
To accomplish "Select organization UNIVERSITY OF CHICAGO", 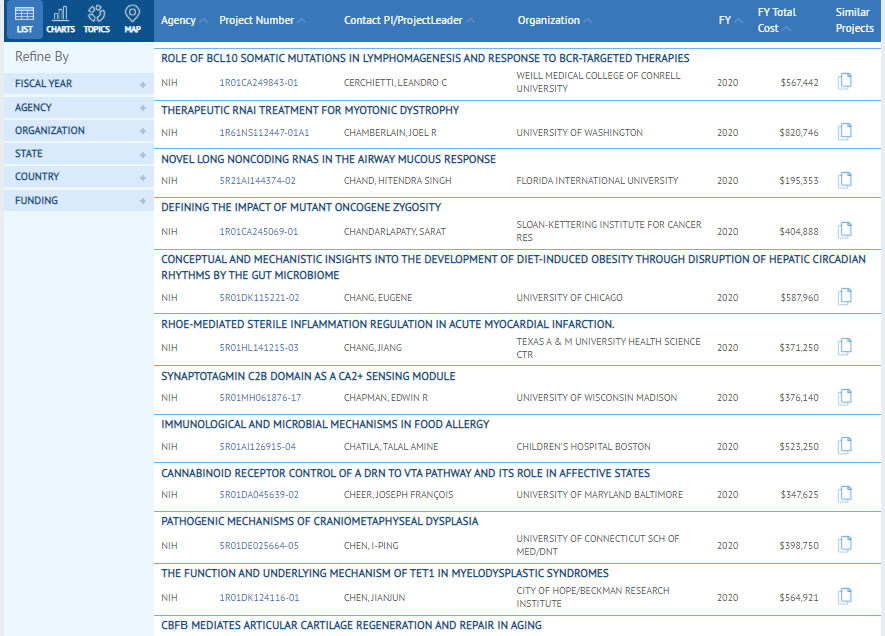I will [x=569, y=297].
